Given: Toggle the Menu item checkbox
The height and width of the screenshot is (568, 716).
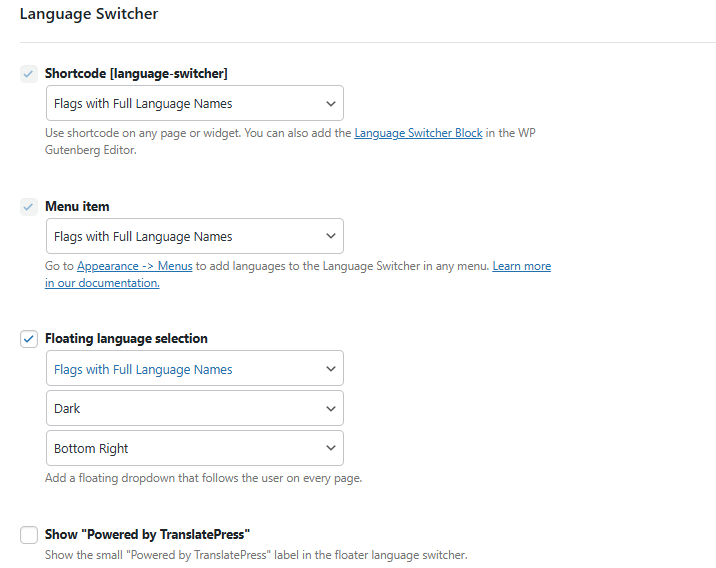Looking at the screenshot, I should point(29,207).
